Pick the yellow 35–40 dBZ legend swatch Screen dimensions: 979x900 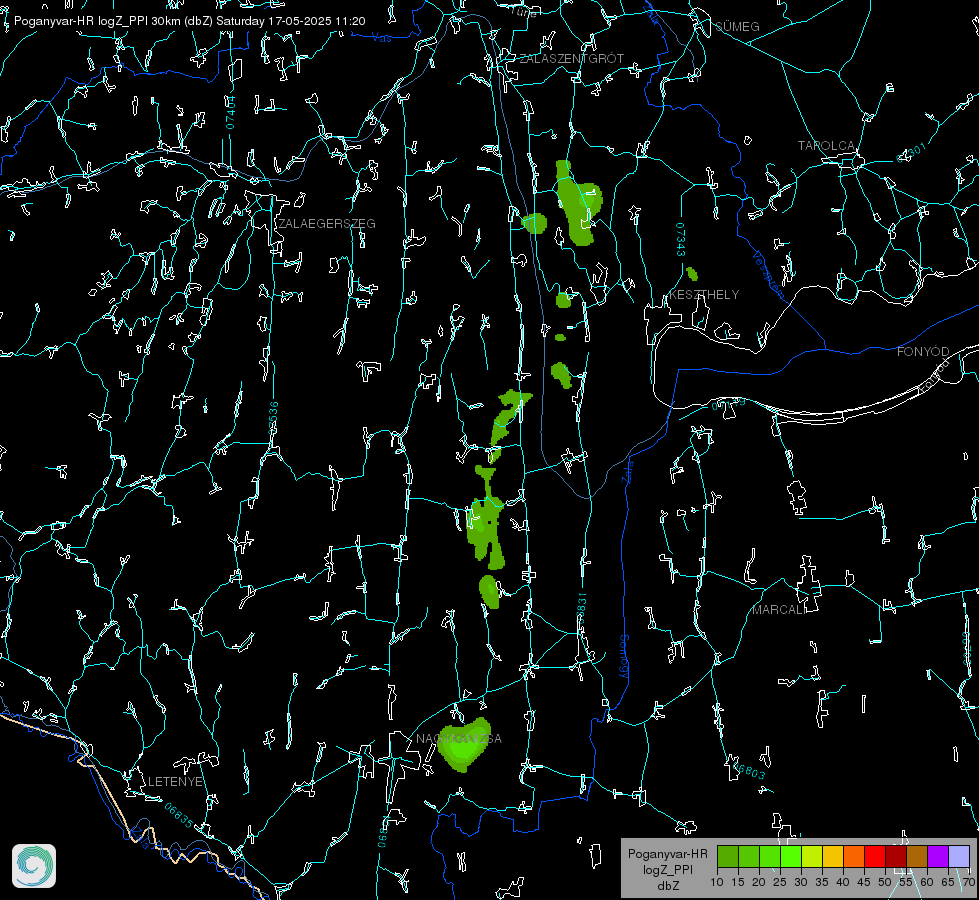pos(834,856)
